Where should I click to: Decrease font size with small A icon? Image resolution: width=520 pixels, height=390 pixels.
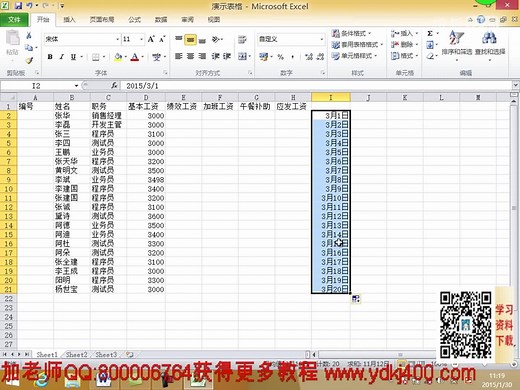(162, 39)
